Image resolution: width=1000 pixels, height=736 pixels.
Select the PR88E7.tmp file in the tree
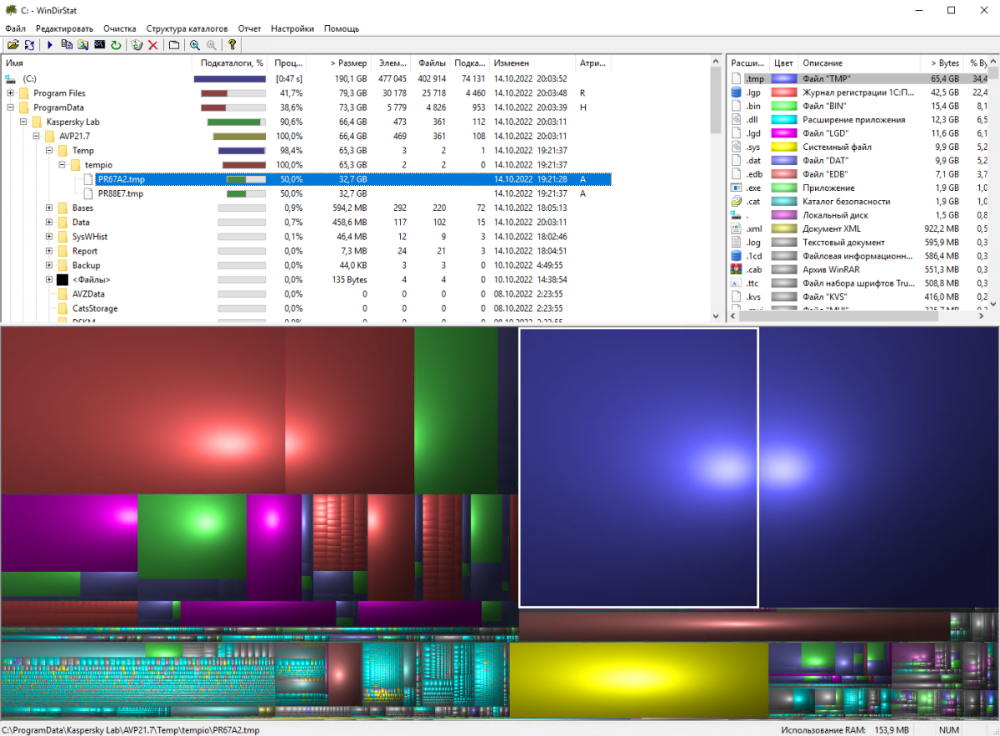[x=120, y=194]
